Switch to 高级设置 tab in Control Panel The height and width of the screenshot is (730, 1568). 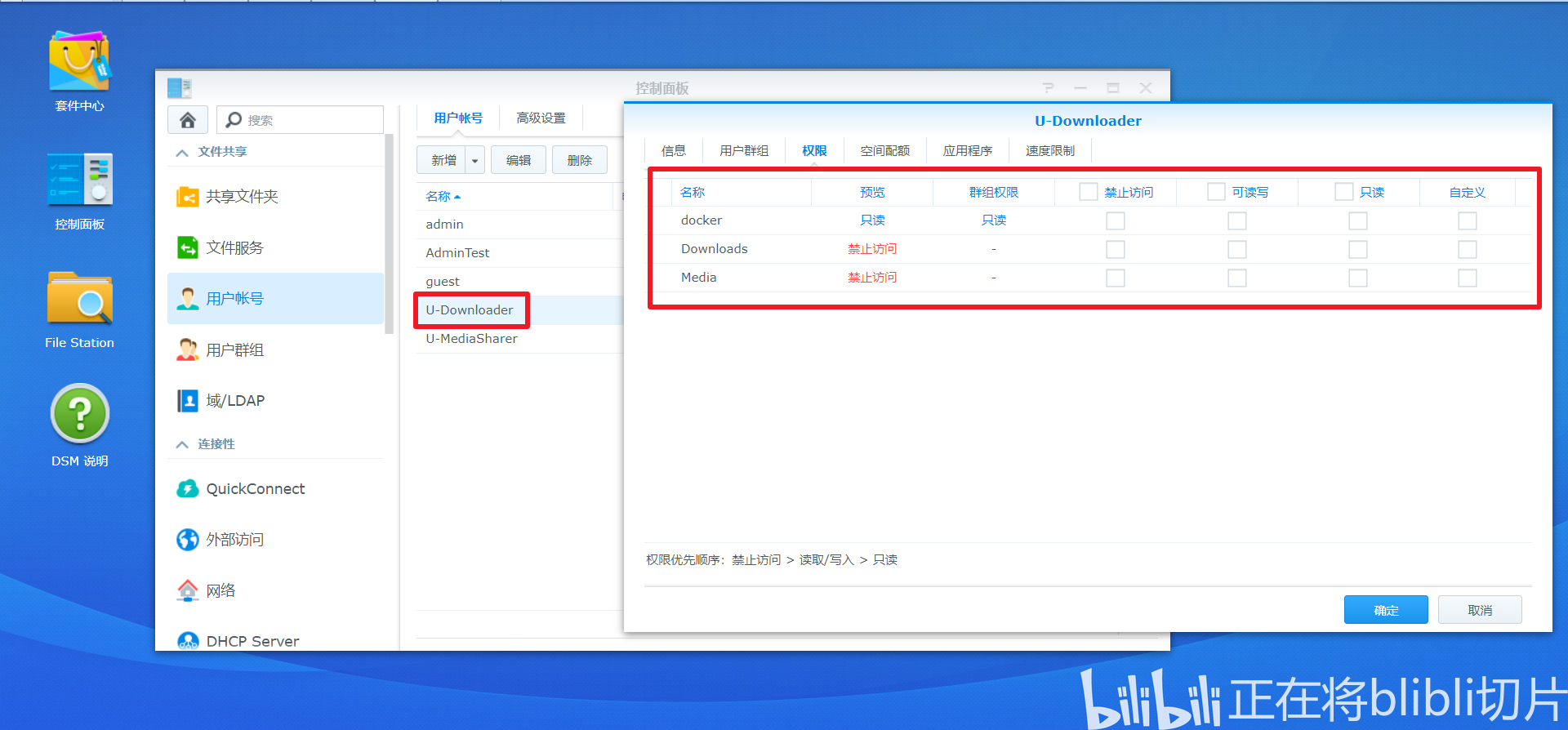tap(541, 118)
